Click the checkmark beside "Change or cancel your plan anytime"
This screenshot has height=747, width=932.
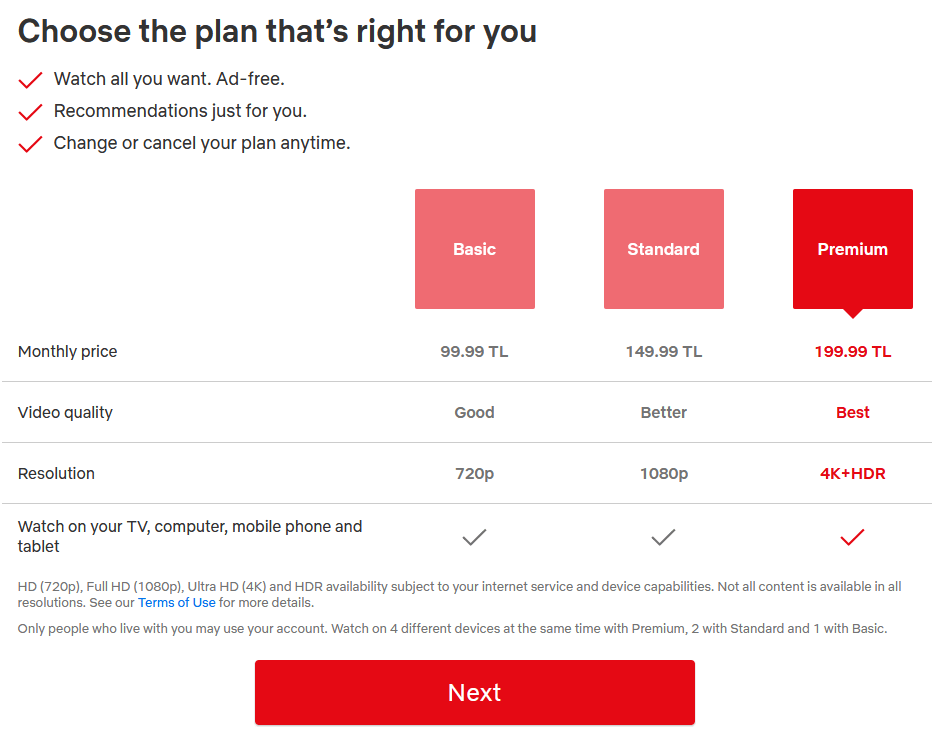pyautogui.click(x=30, y=143)
